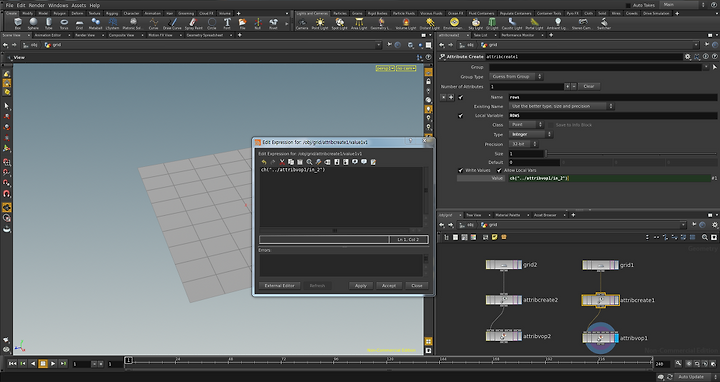Open the Main takes dropdown
This screenshot has width=720, height=382.
684,5
